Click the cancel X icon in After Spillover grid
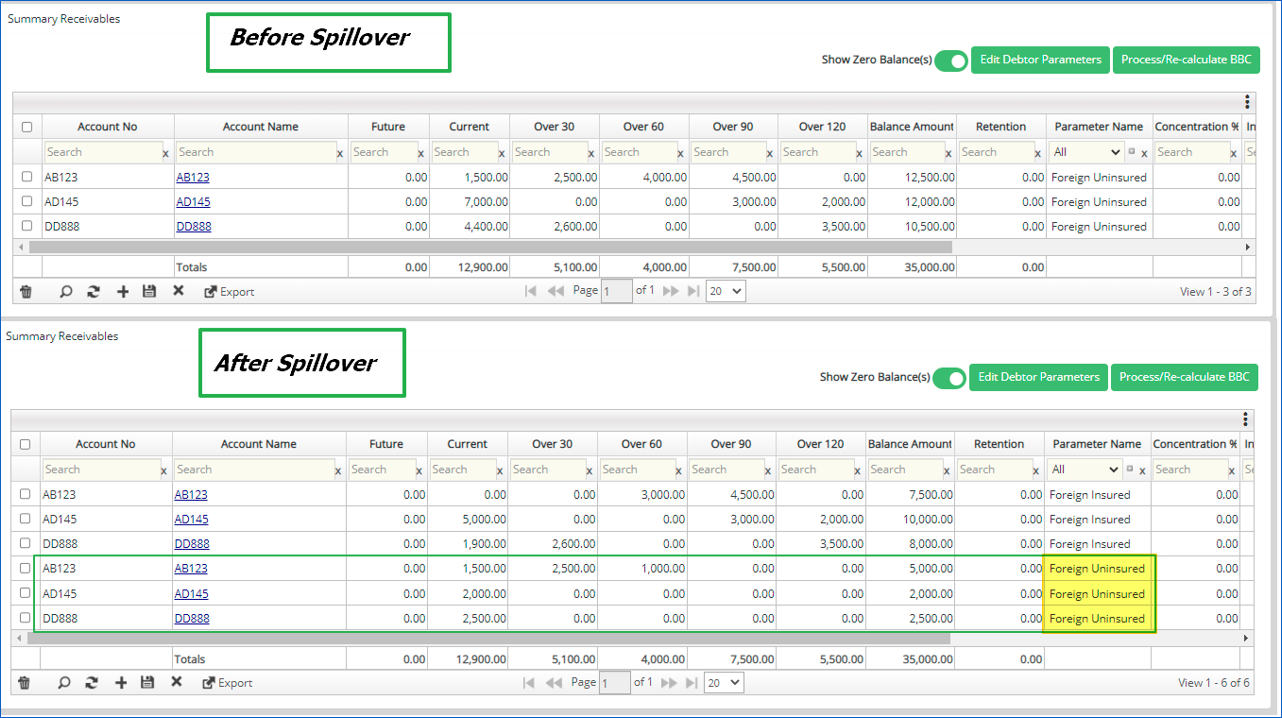The height and width of the screenshot is (718, 1282). 176,682
